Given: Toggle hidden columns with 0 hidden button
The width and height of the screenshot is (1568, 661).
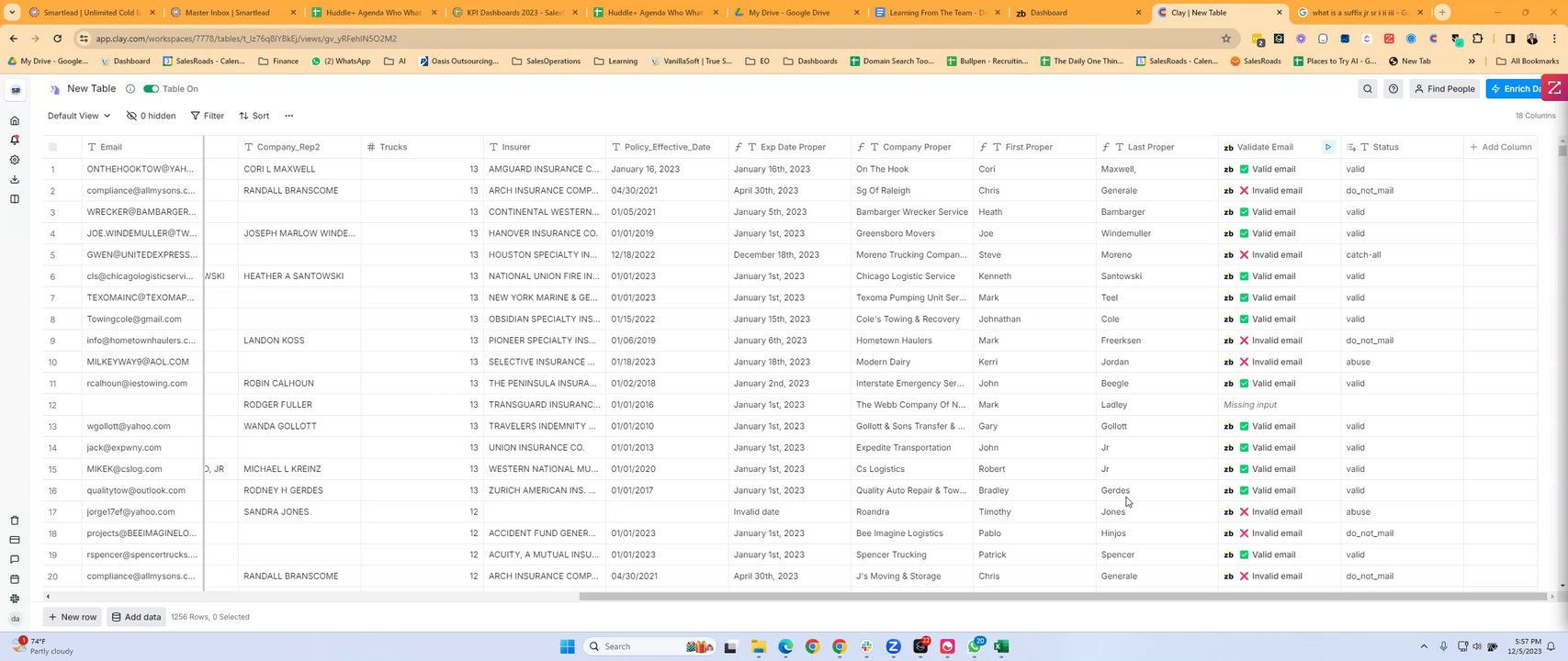Looking at the screenshot, I should point(151,116).
